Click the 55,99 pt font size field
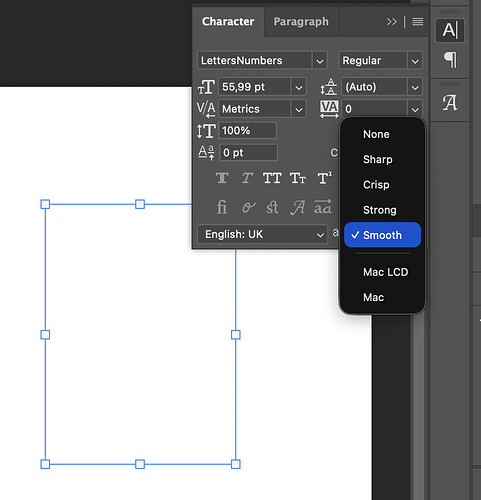This screenshot has width=481, height=500. tap(255, 87)
